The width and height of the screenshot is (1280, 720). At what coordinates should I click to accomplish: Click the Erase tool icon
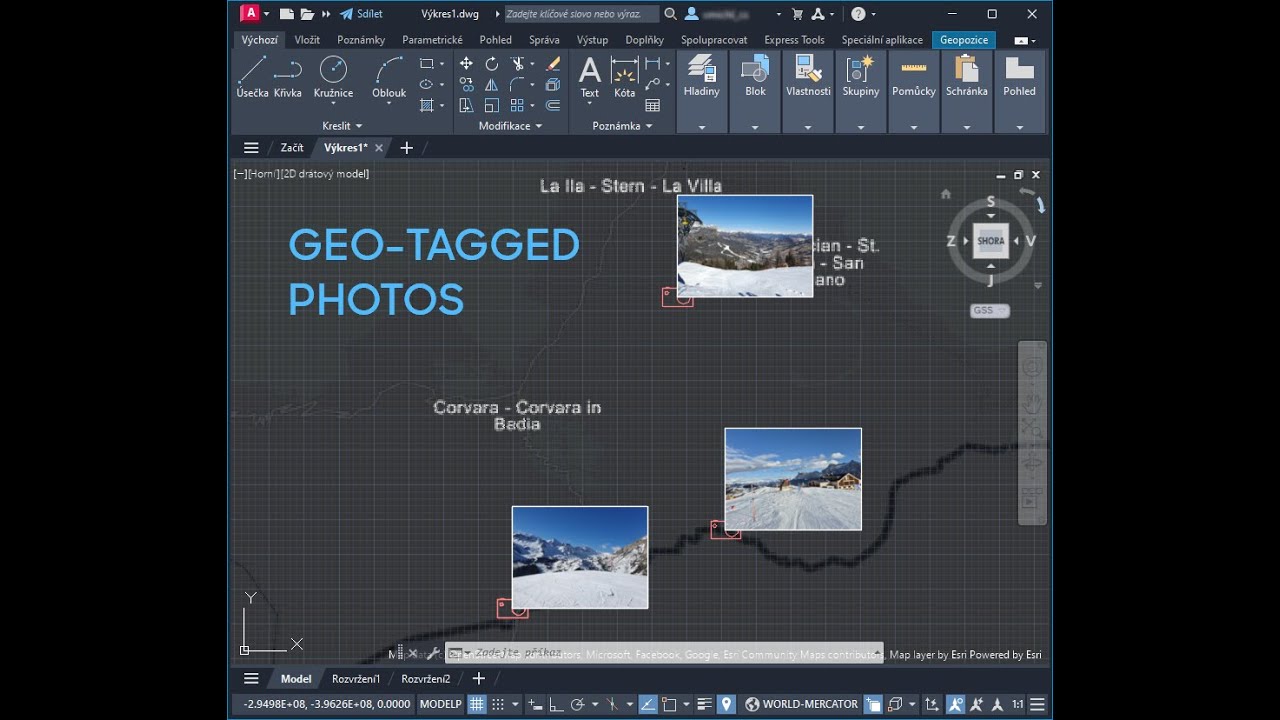553,63
